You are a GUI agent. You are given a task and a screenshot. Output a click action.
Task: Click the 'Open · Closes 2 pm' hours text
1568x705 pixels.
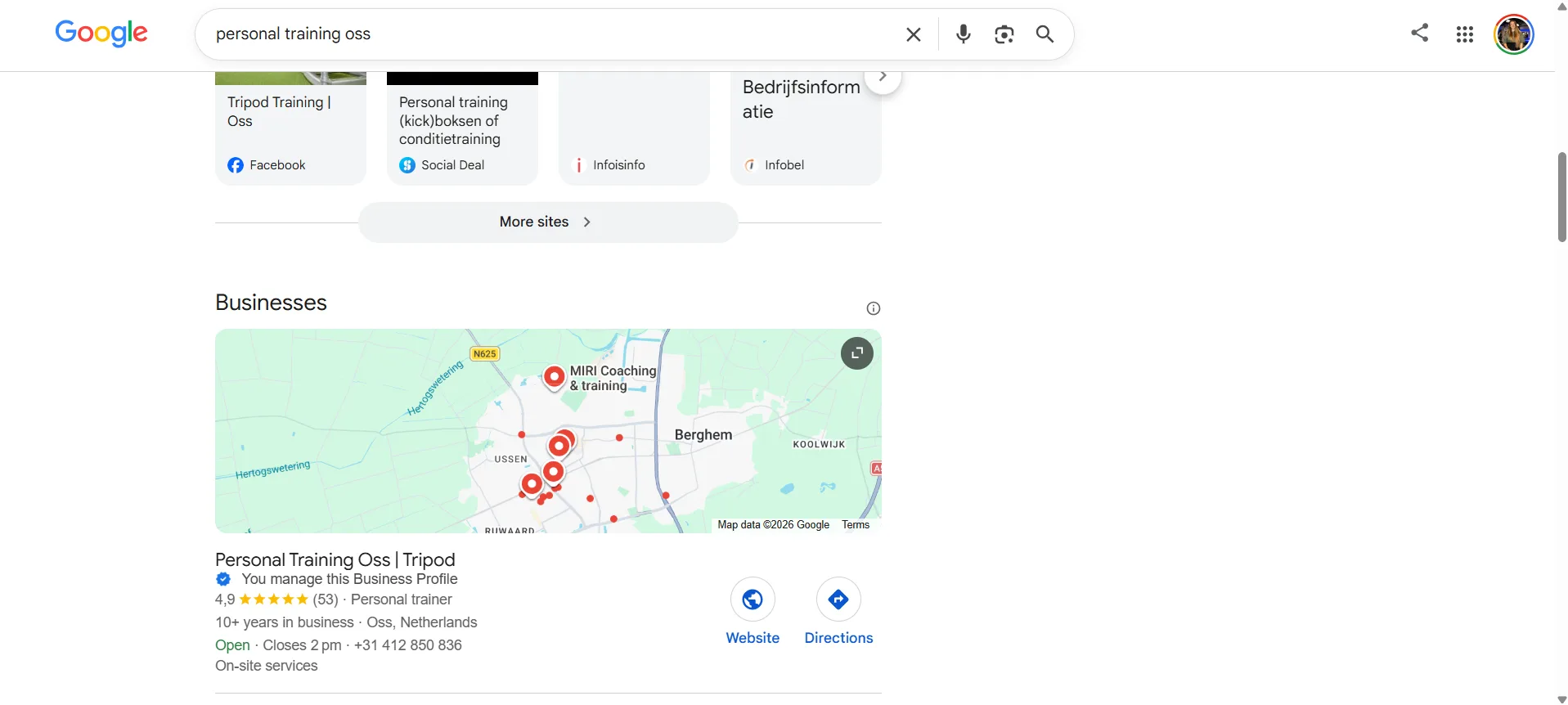coord(278,645)
